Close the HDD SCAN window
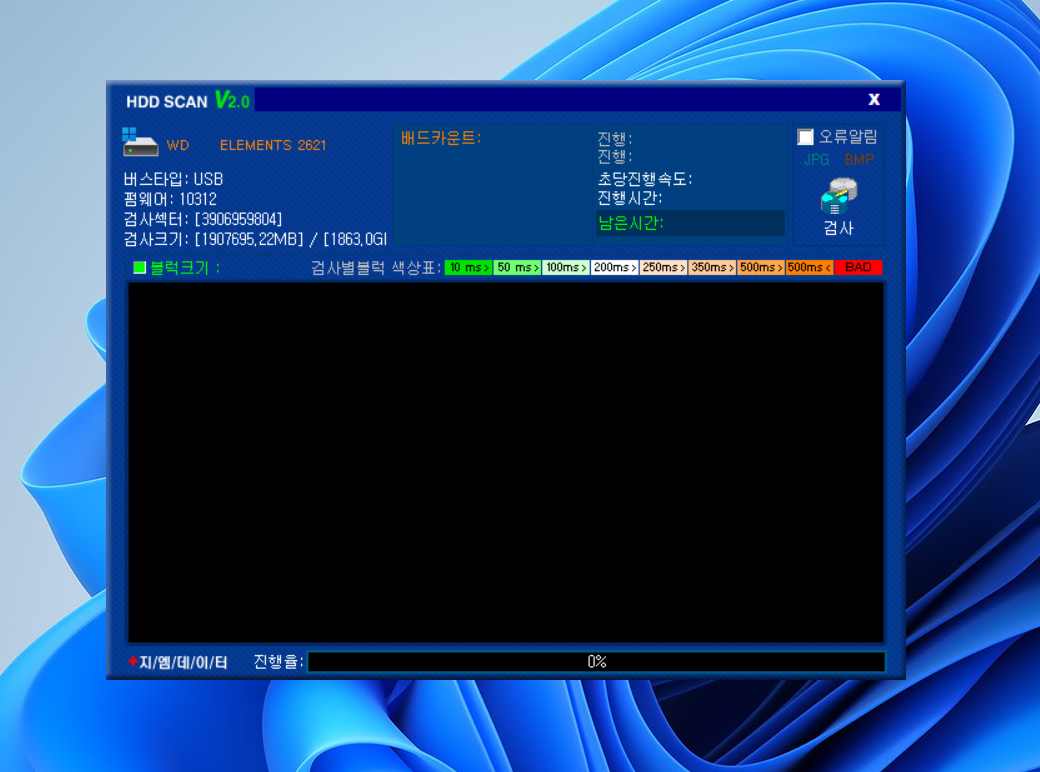 coord(874,99)
